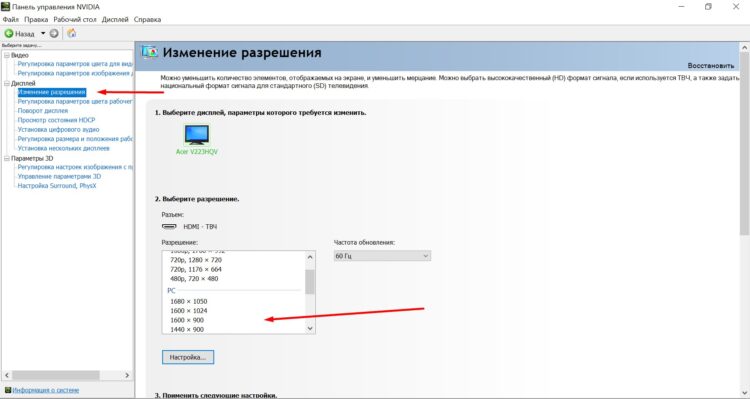
Task: Click the Изменение разрешения header icon
Action: tap(149, 52)
